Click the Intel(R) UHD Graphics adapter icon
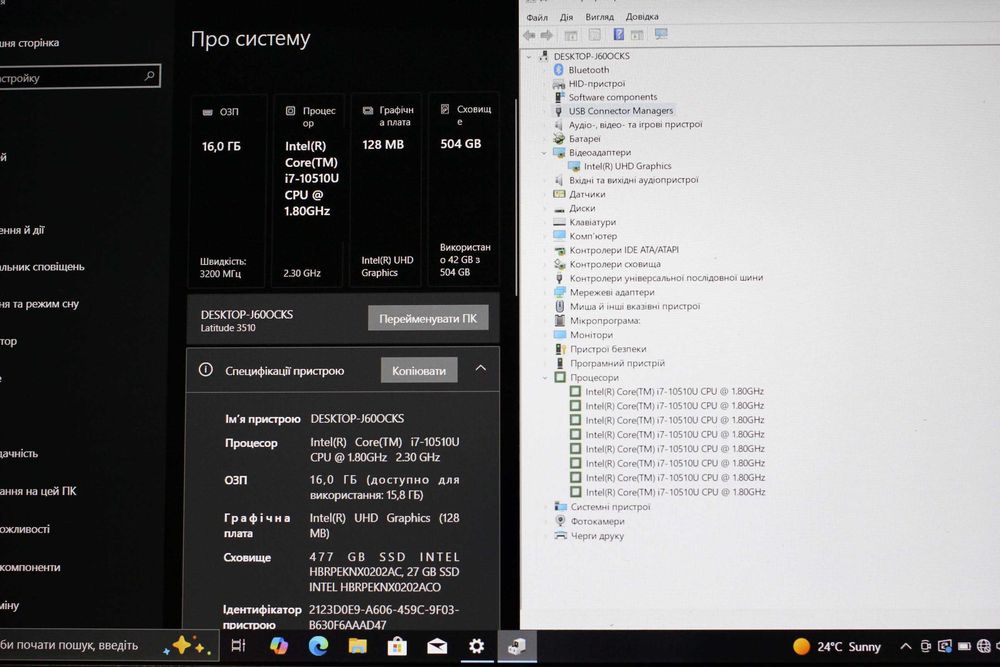 pyautogui.click(x=574, y=166)
